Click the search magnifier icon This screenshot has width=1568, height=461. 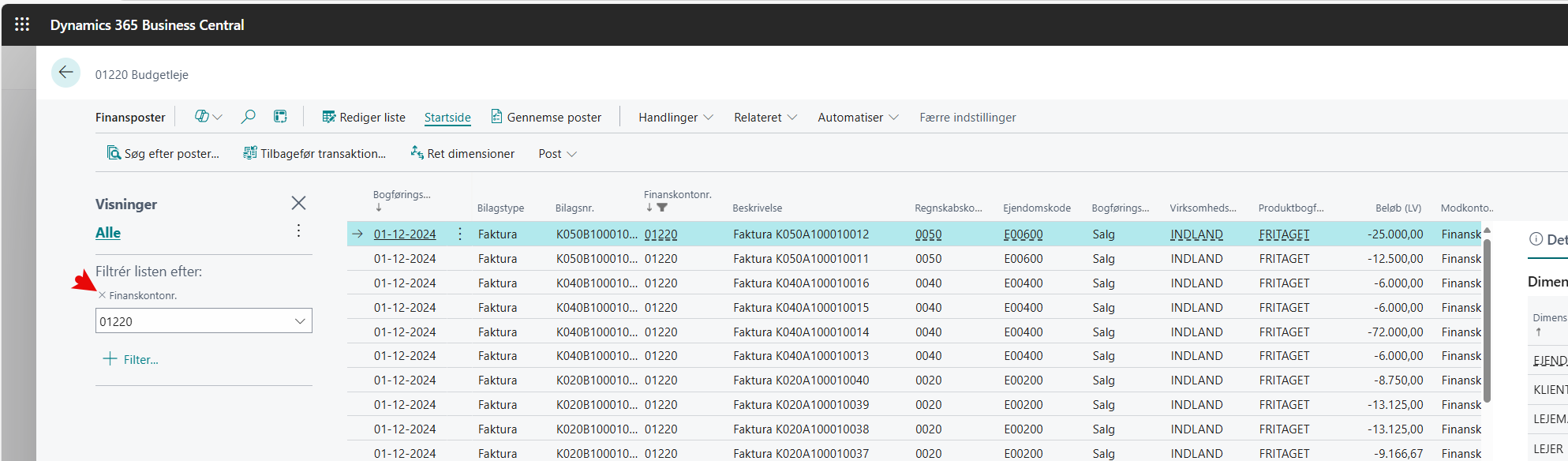(x=248, y=117)
